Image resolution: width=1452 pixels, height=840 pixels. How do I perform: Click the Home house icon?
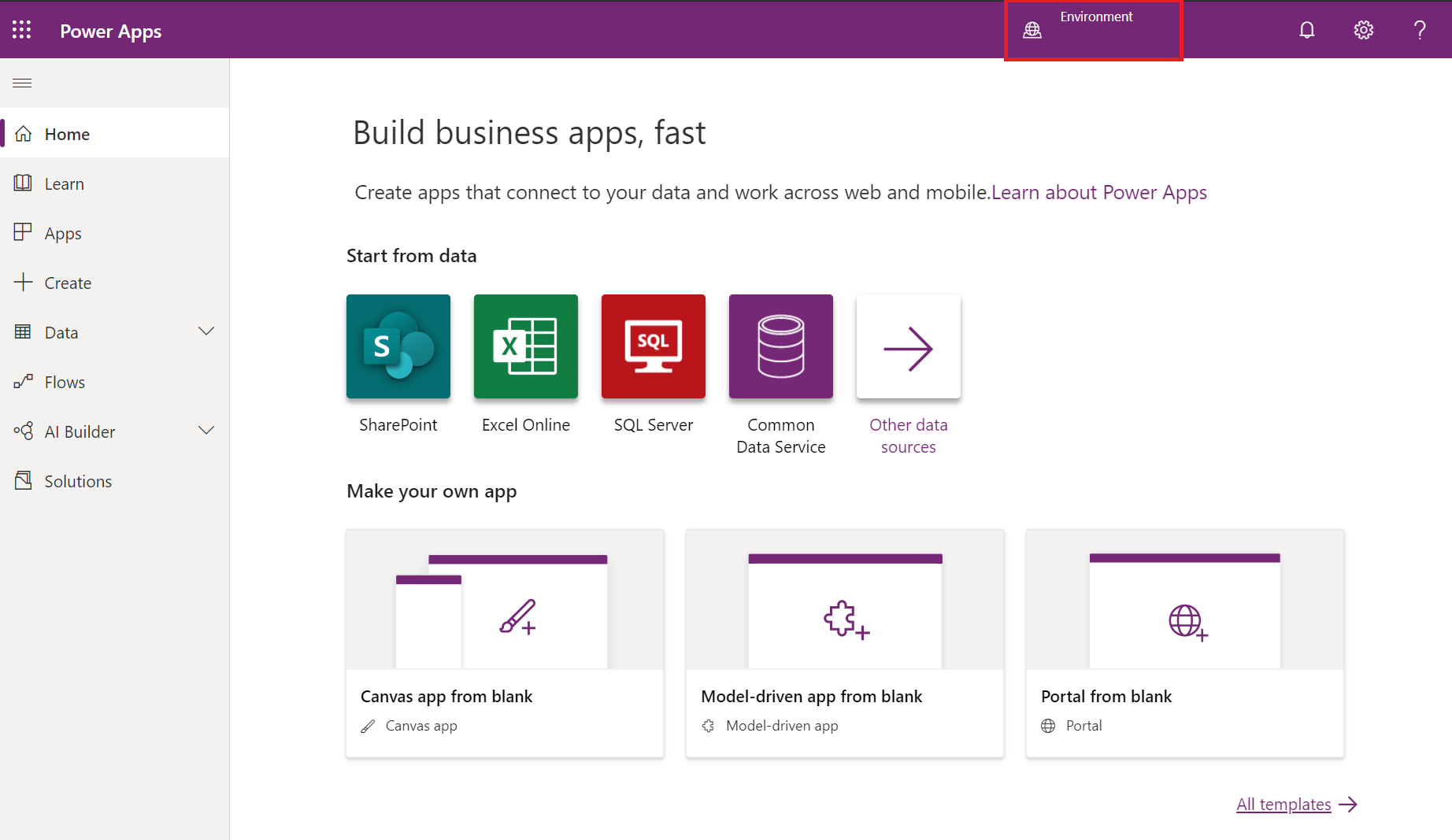tap(24, 134)
